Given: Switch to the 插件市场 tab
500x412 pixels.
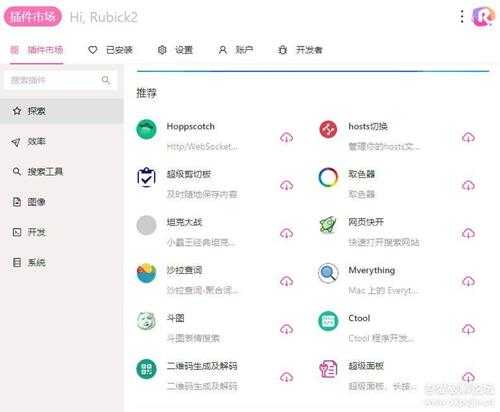Looking at the screenshot, I should click(x=37, y=50).
